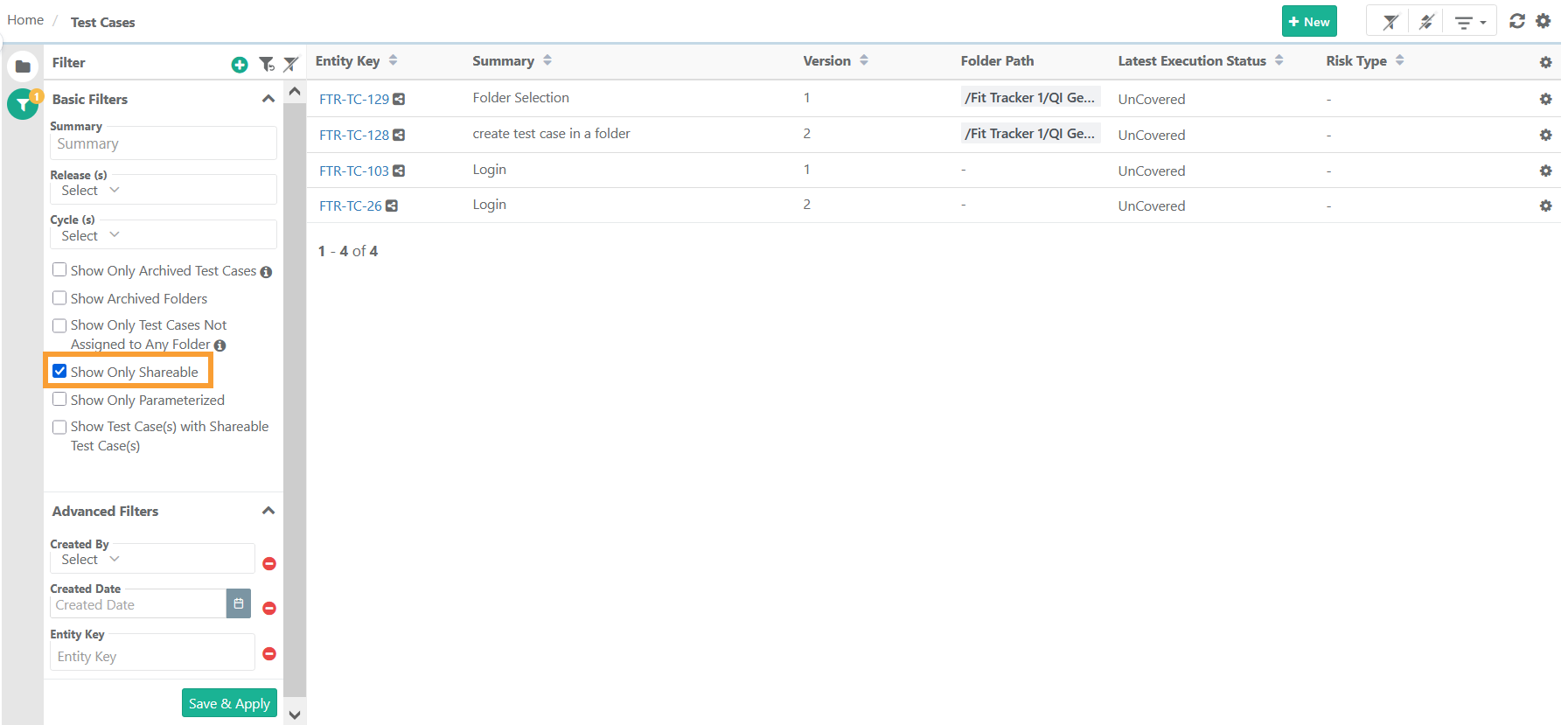
Task: Click the Test Cases breadcrumb
Action: pos(102,22)
